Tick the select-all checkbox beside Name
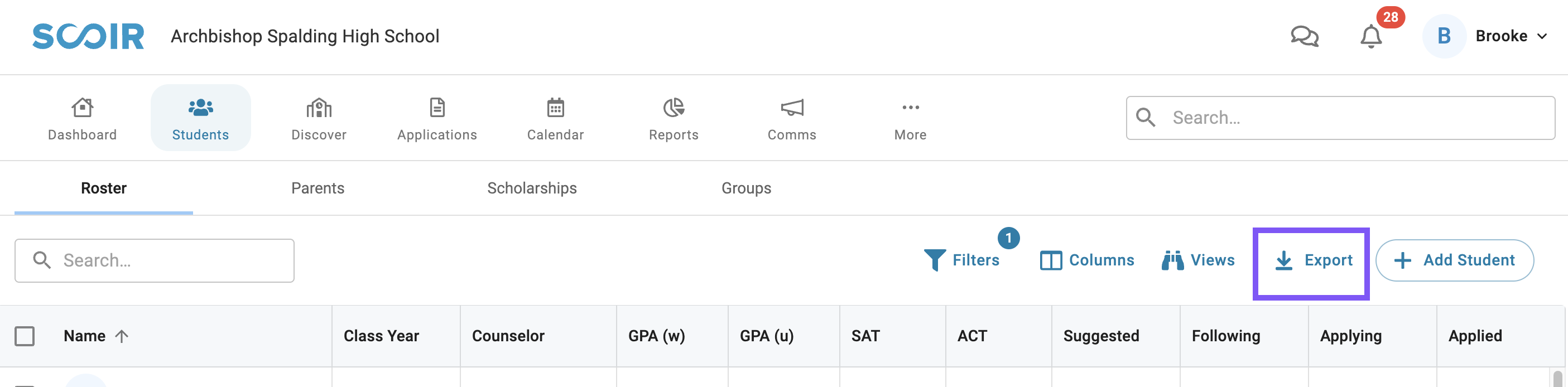 pos(25,336)
